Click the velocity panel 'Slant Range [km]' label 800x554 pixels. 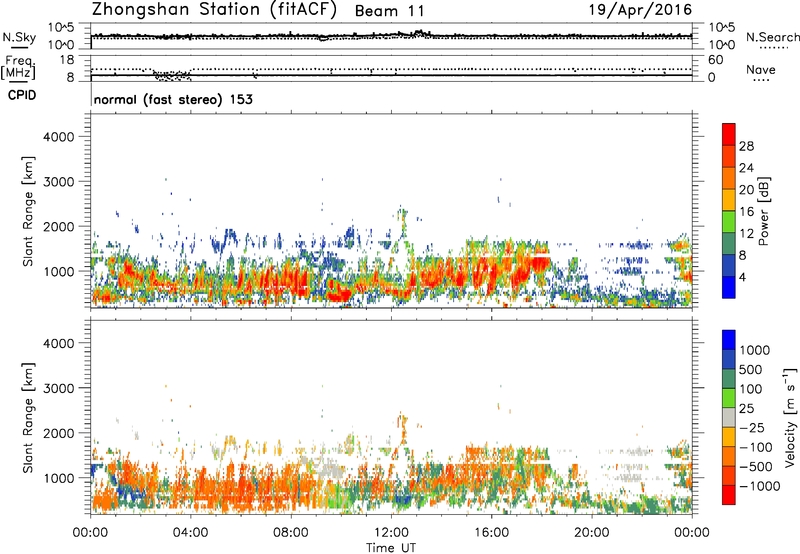pyautogui.click(x=28, y=417)
